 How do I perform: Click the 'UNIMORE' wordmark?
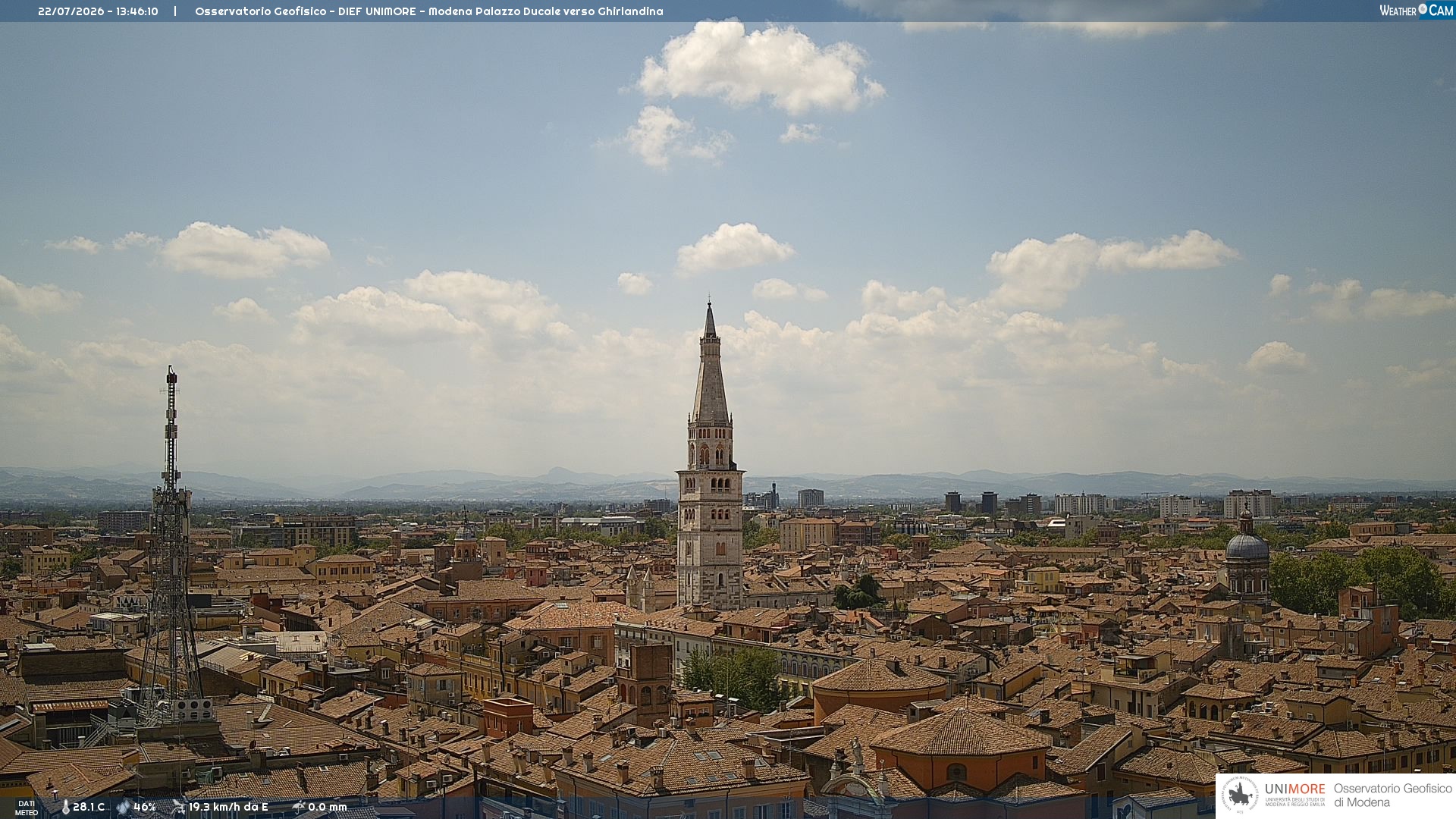coord(1294,789)
